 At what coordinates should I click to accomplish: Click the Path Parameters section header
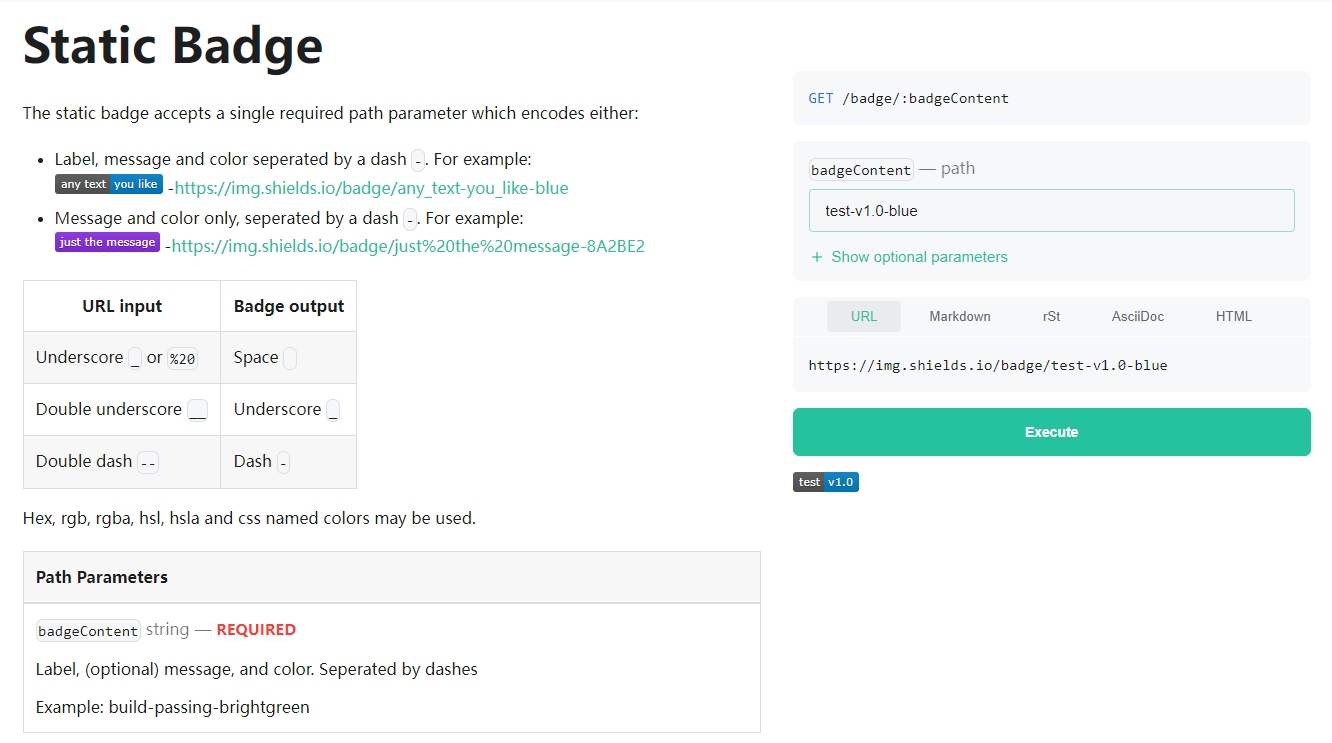[102, 577]
